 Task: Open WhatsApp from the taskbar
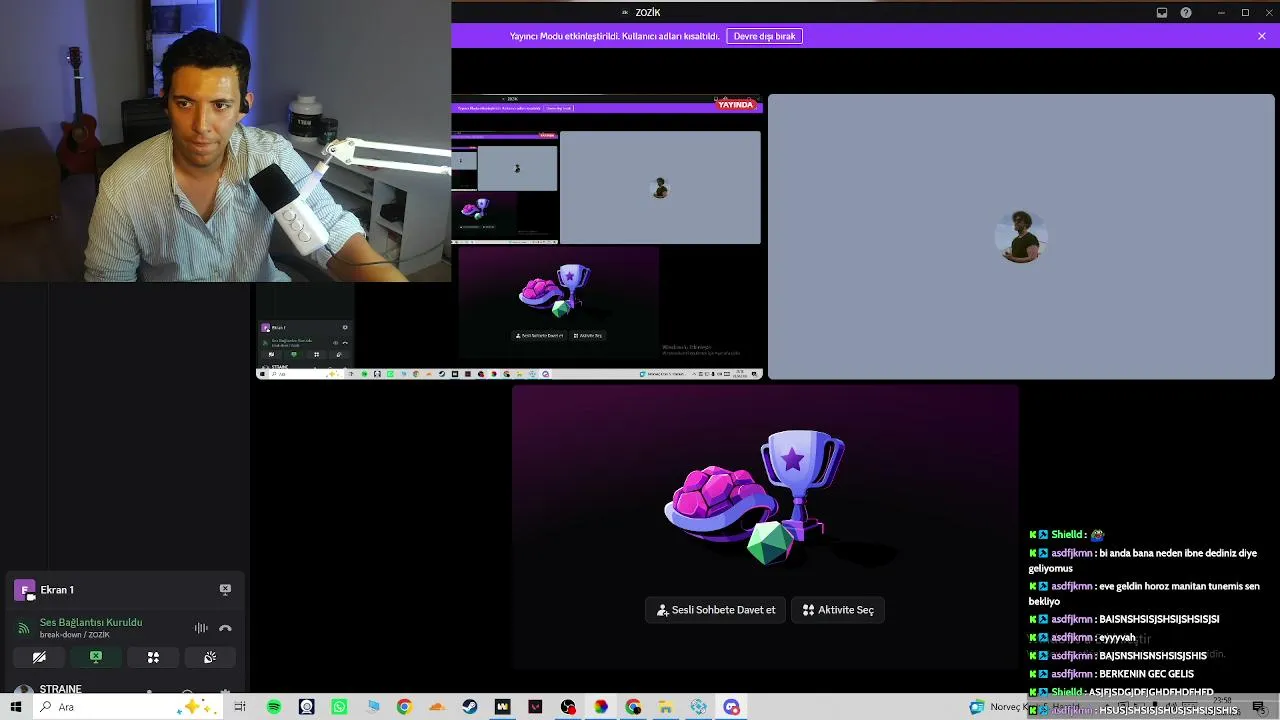click(x=340, y=707)
